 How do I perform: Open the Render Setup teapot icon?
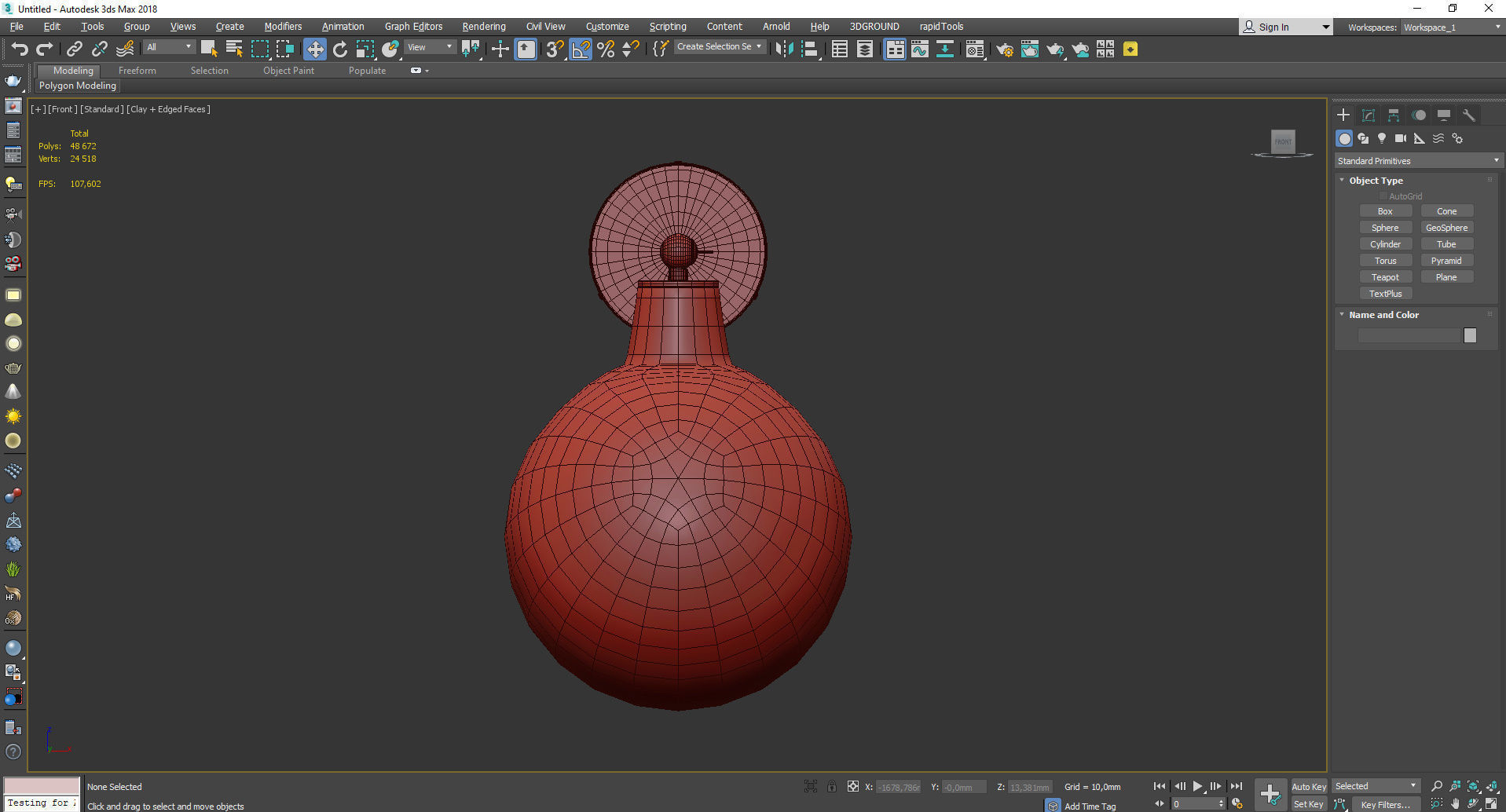1004,49
